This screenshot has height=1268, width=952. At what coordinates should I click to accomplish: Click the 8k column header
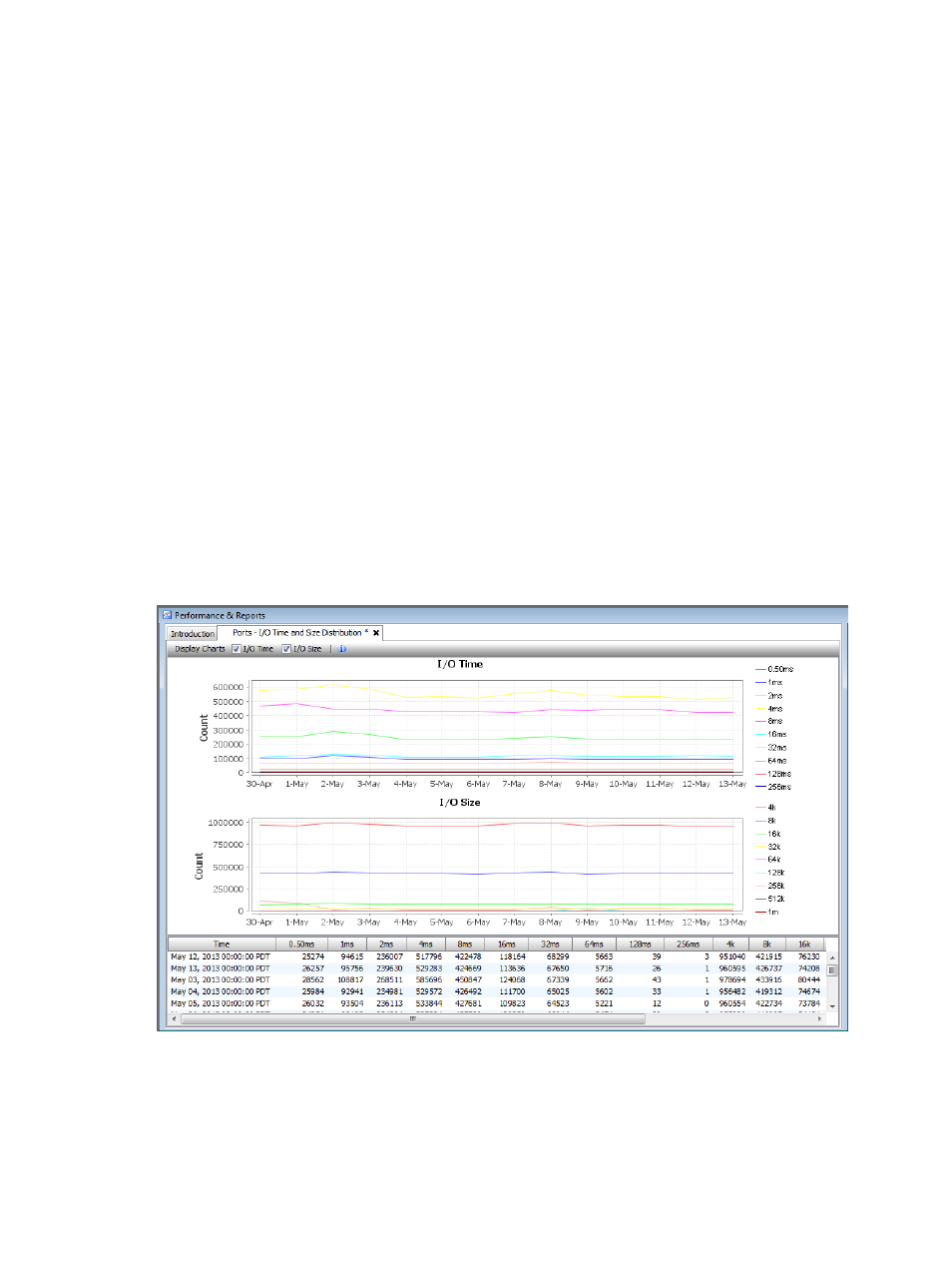(767, 944)
